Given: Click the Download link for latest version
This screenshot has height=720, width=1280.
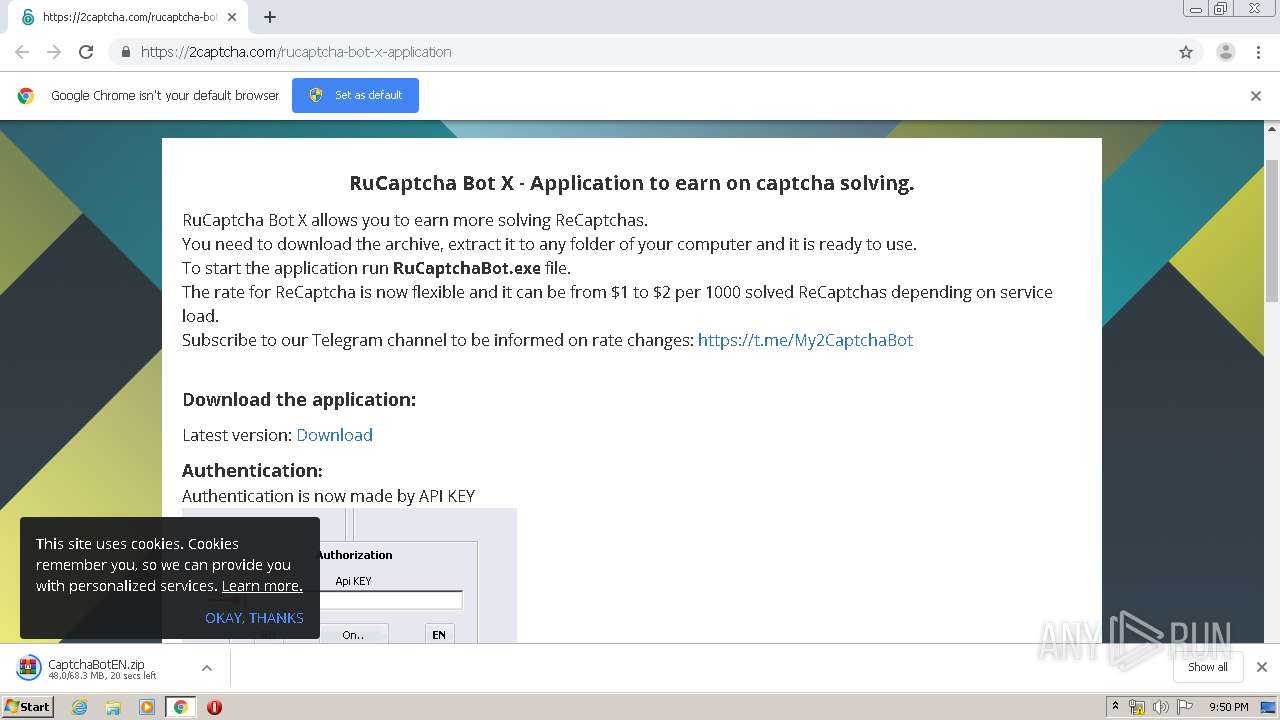Looking at the screenshot, I should point(334,435).
